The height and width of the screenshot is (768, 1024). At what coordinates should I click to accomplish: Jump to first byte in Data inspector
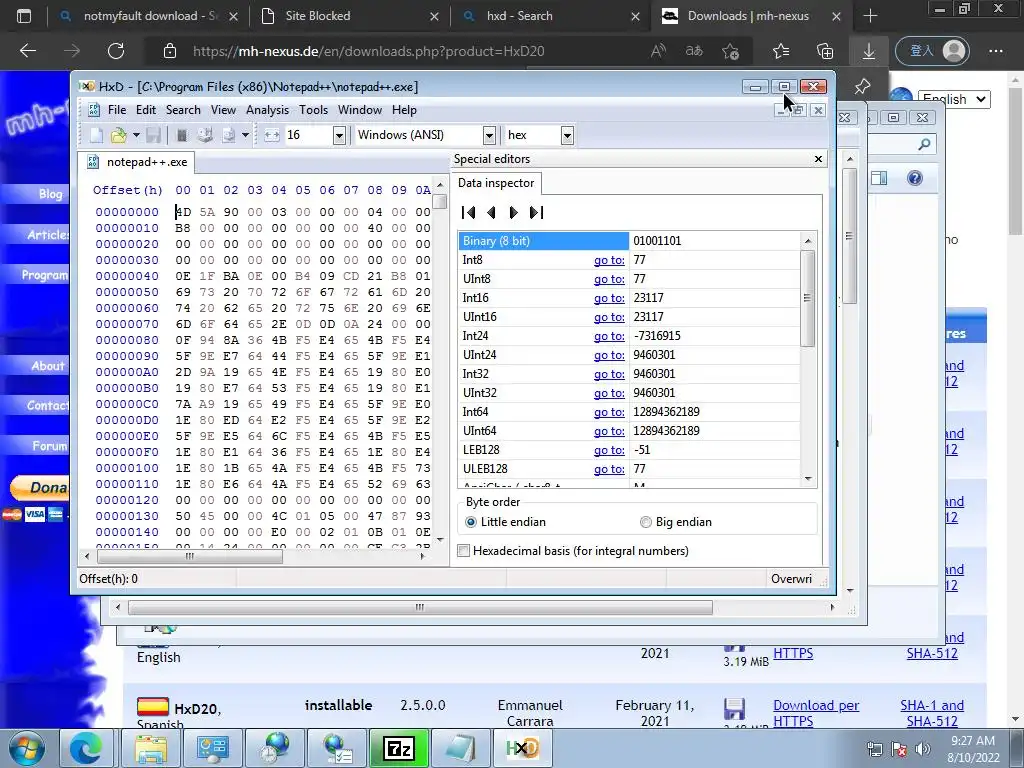(x=468, y=212)
